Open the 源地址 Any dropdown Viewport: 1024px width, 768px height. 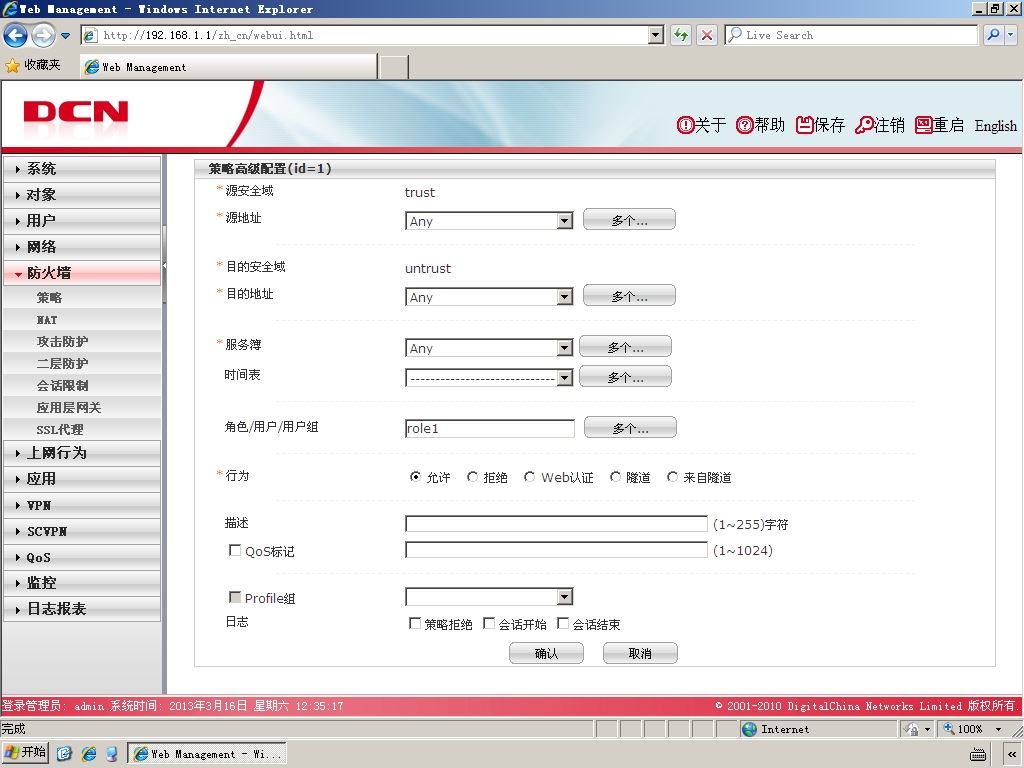[489, 221]
